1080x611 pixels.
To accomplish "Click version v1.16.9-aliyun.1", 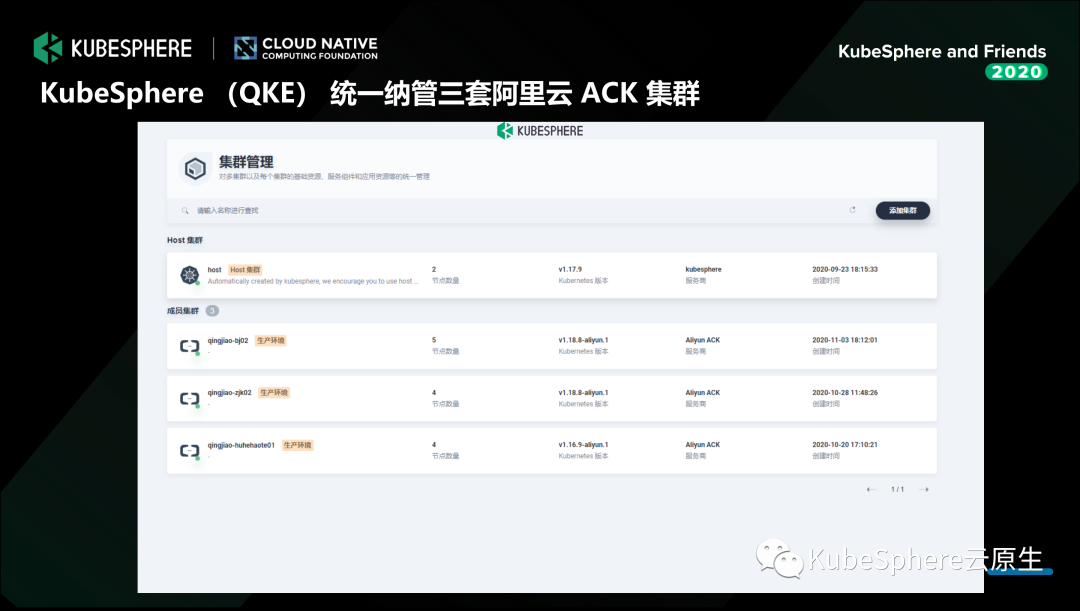I will pyautogui.click(x=583, y=444).
